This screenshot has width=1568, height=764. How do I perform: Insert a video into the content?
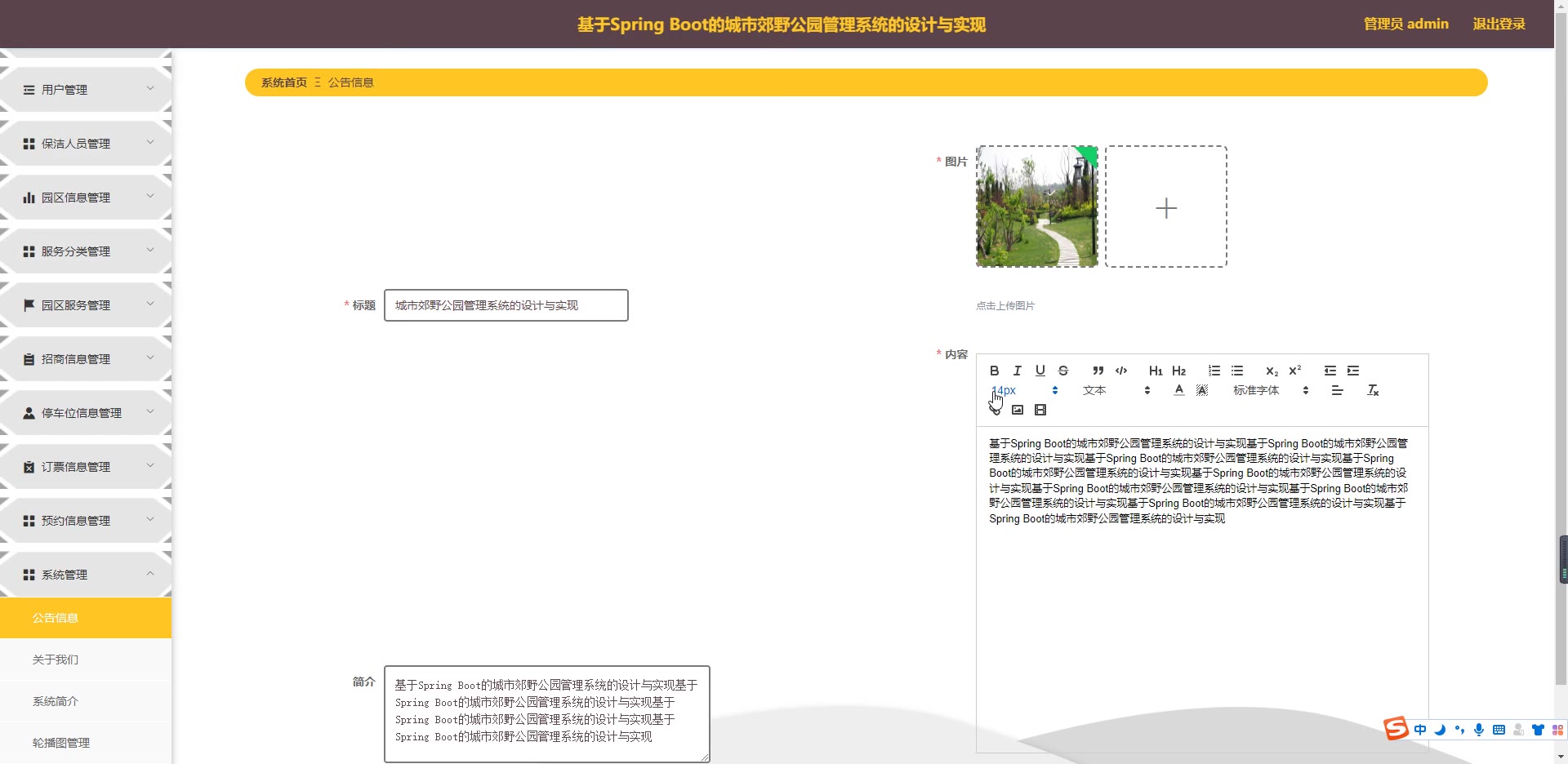[x=1040, y=410]
